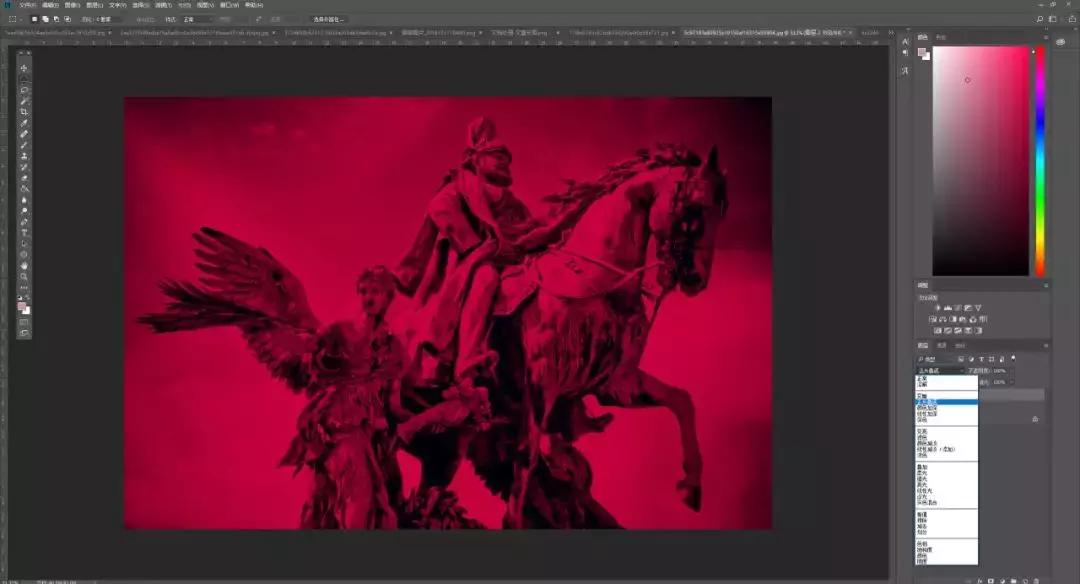
Task: Select the Eyedropper tool
Action: 24,123
